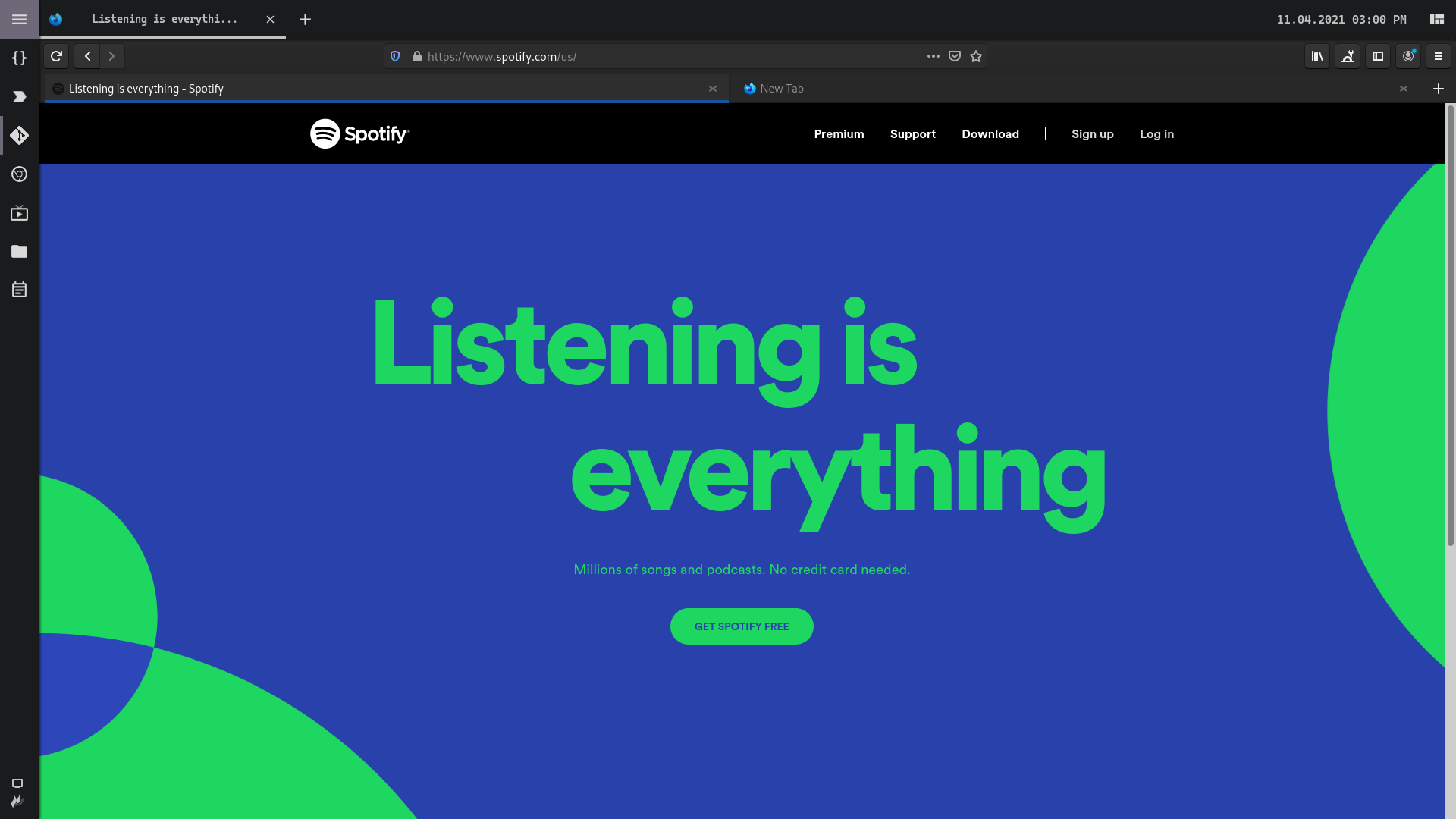Screen dimensions: 1456x819
Task: Open a new browser tab beside New Tab
Action: (x=1438, y=89)
